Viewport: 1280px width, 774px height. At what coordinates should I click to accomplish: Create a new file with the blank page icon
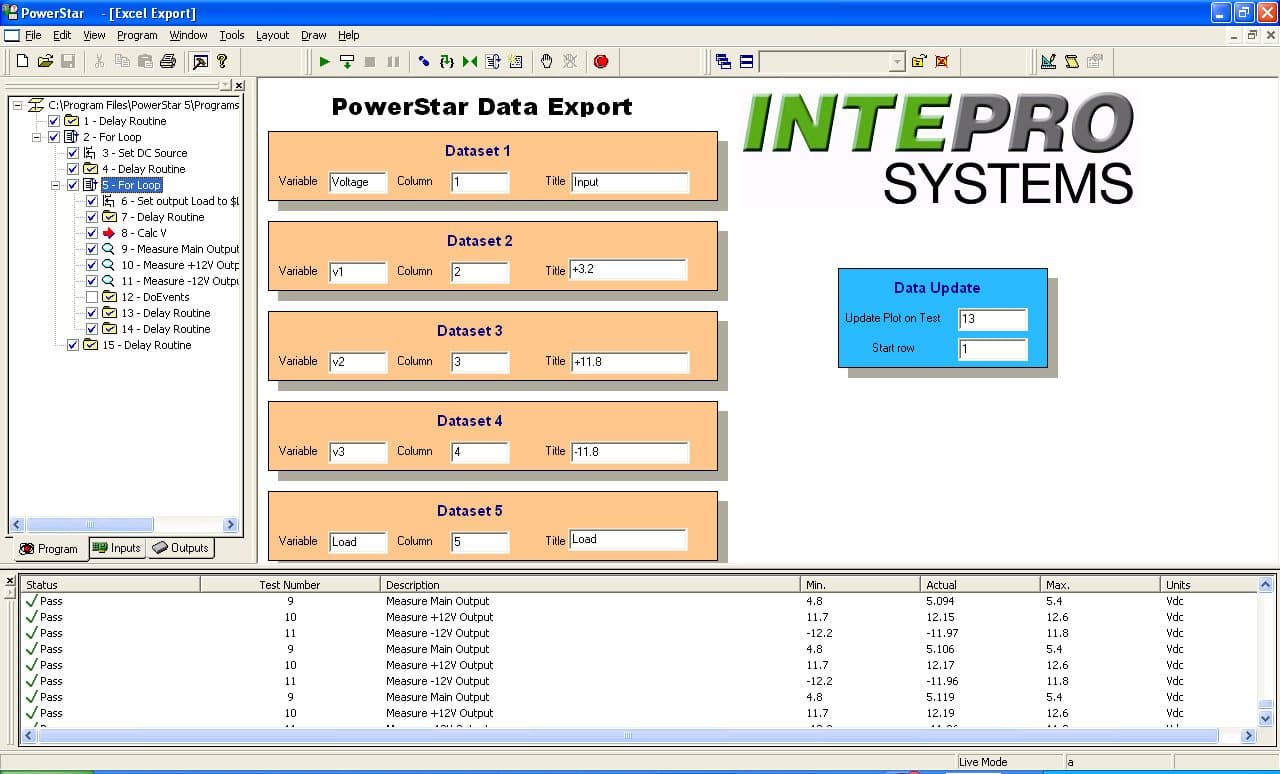tap(22, 61)
